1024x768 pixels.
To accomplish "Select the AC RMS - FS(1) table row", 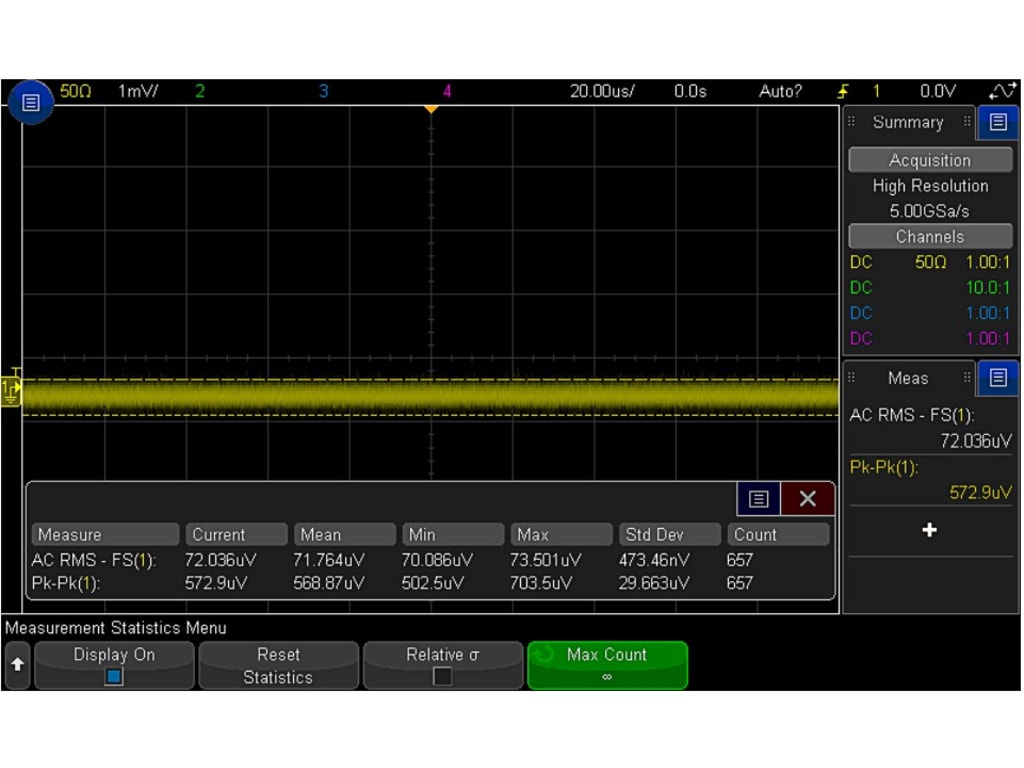I will 430,560.
